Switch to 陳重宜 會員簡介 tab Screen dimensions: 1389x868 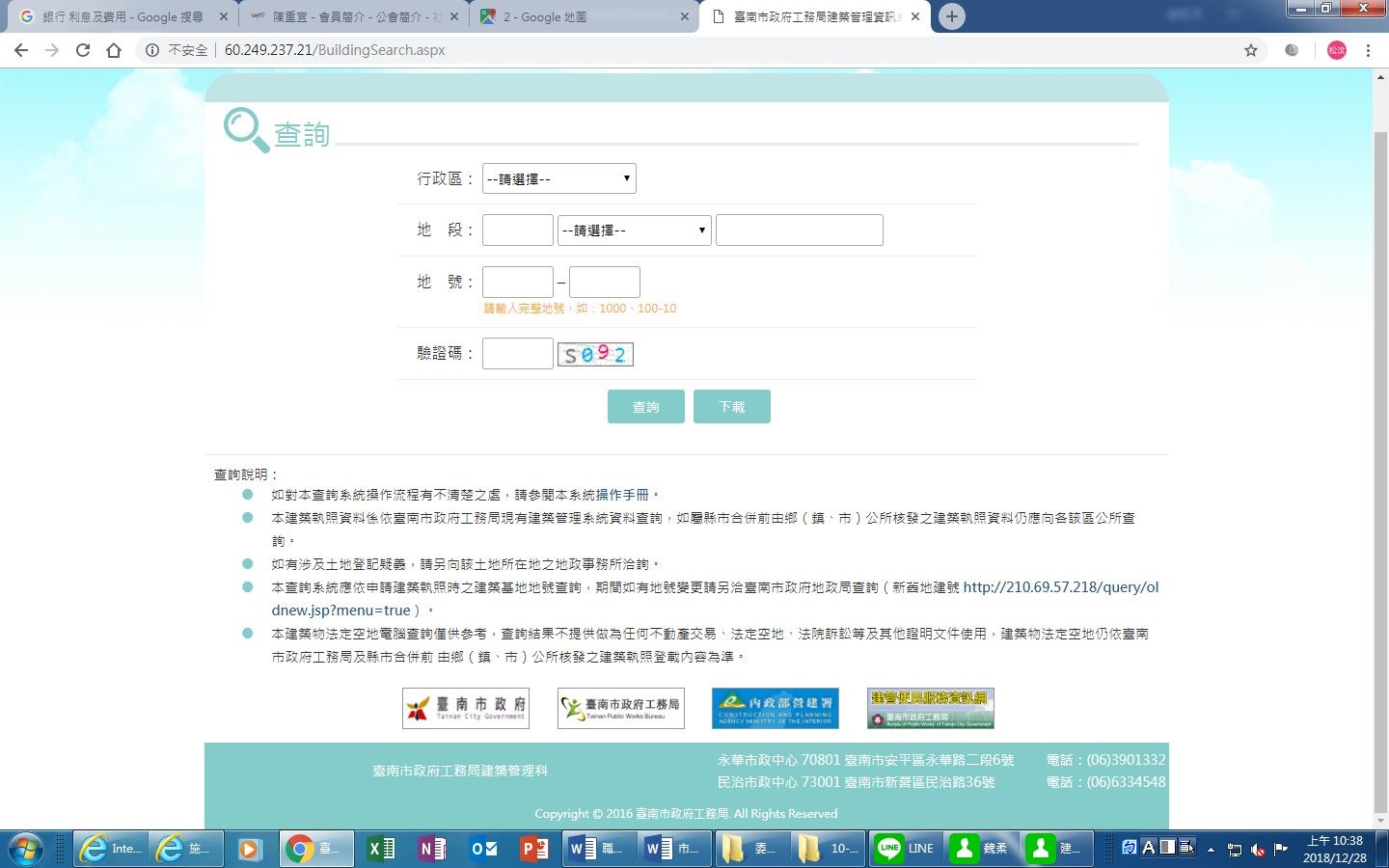tap(353, 16)
